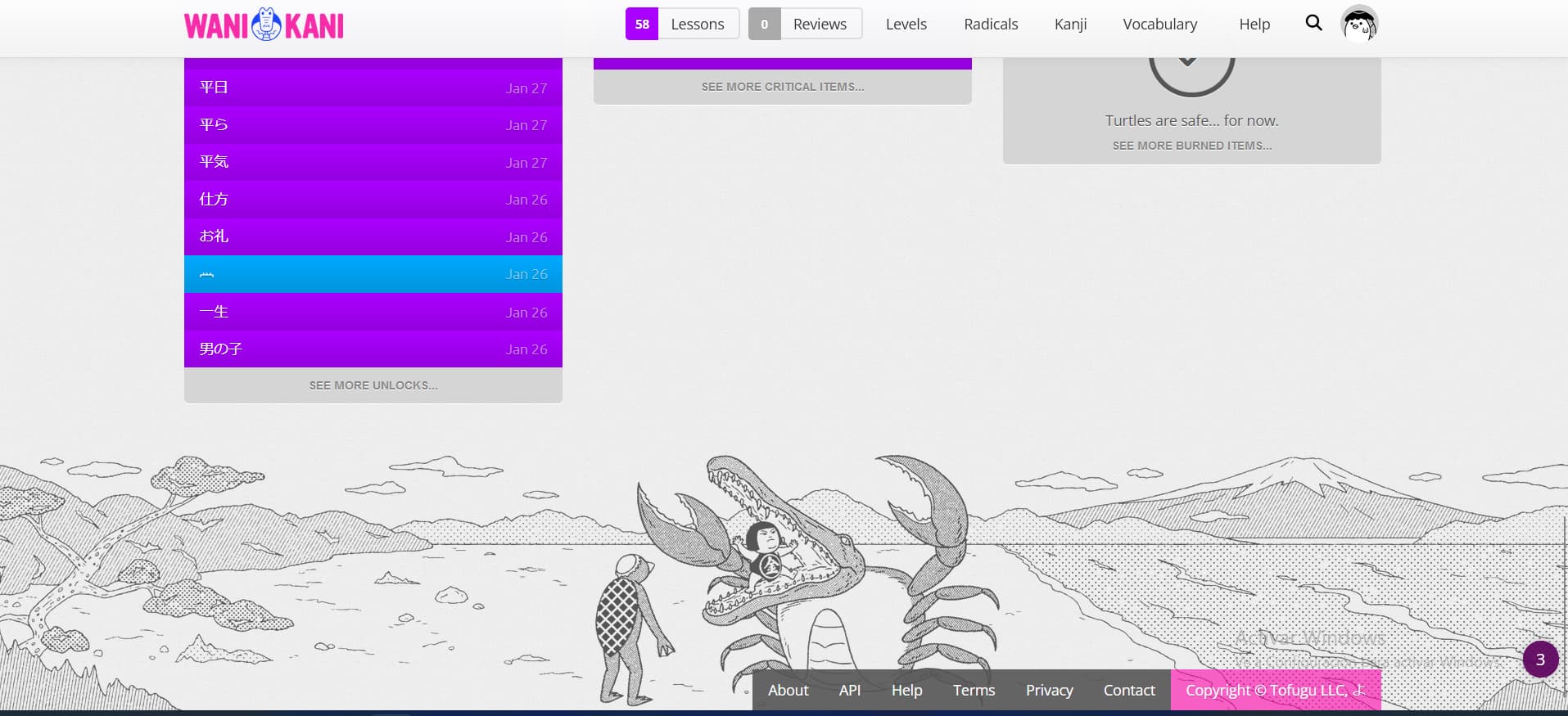Viewport: 1568px width, 716px height.
Task: Open the お礼 vocabulary item
Action: pos(373,236)
